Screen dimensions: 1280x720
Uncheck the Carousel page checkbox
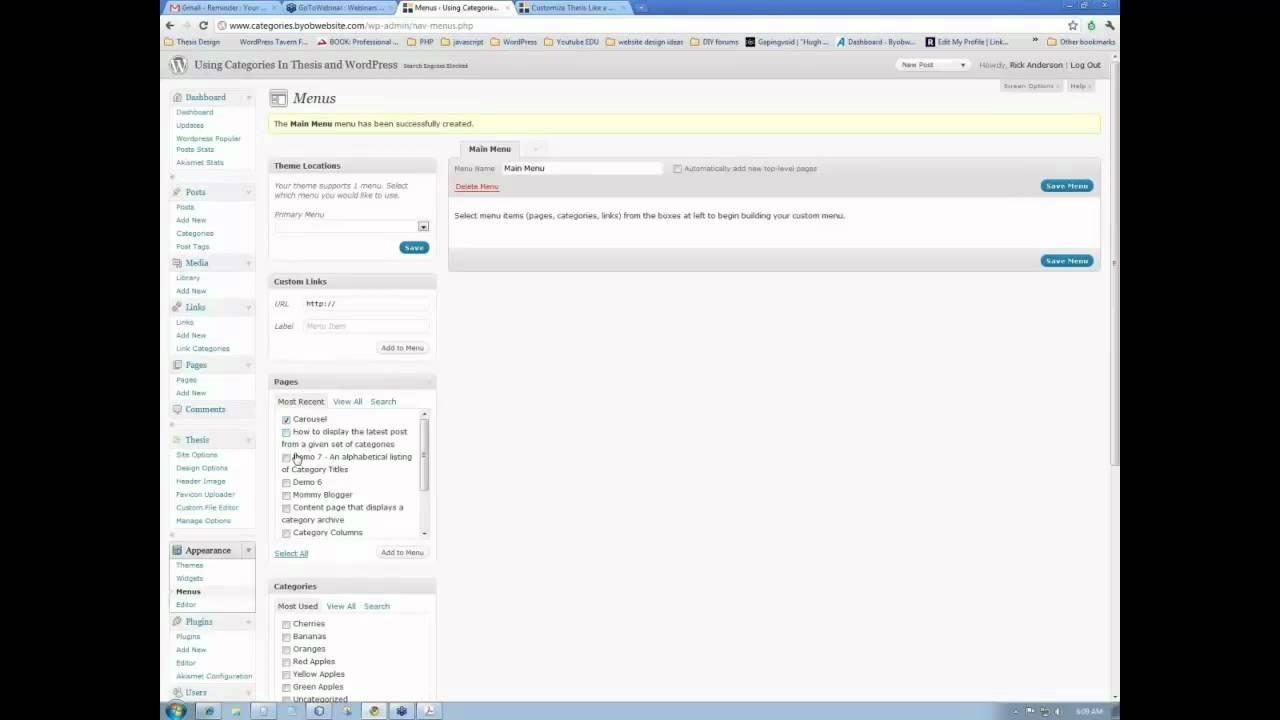tap(286, 420)
